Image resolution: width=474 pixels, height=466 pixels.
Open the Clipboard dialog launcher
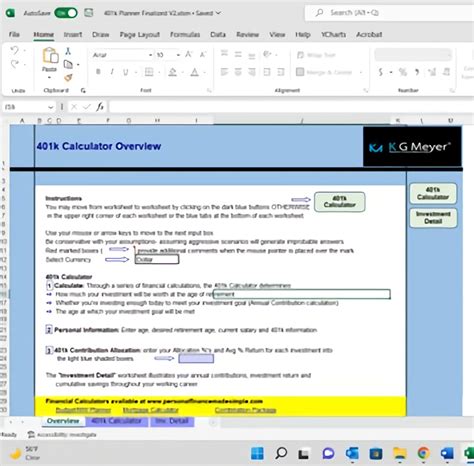[83, 90]
